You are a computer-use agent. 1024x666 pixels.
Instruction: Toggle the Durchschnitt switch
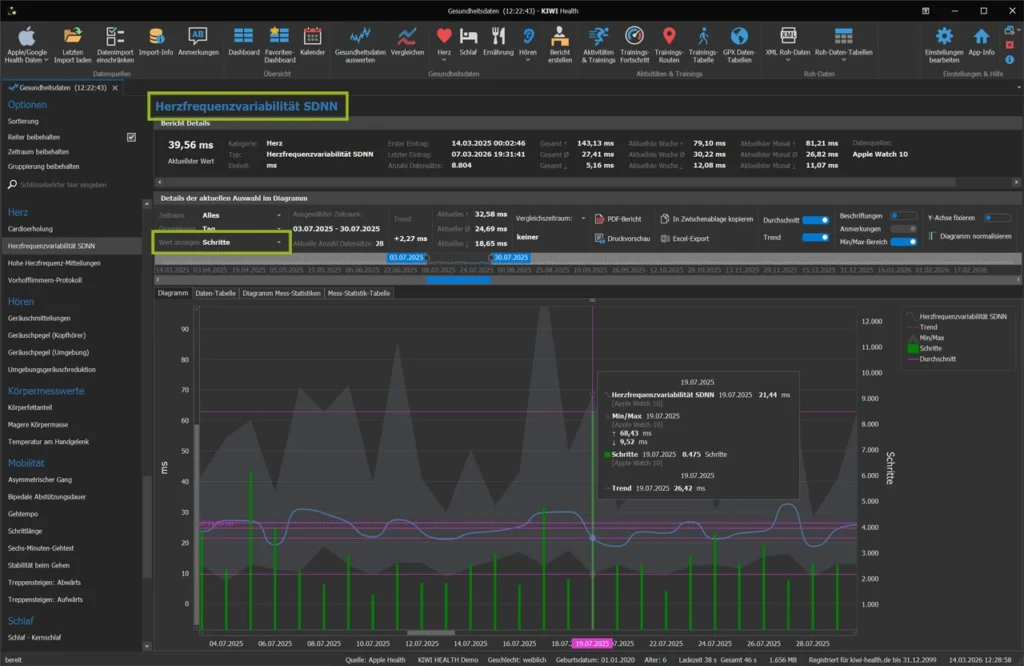(815, 219)
